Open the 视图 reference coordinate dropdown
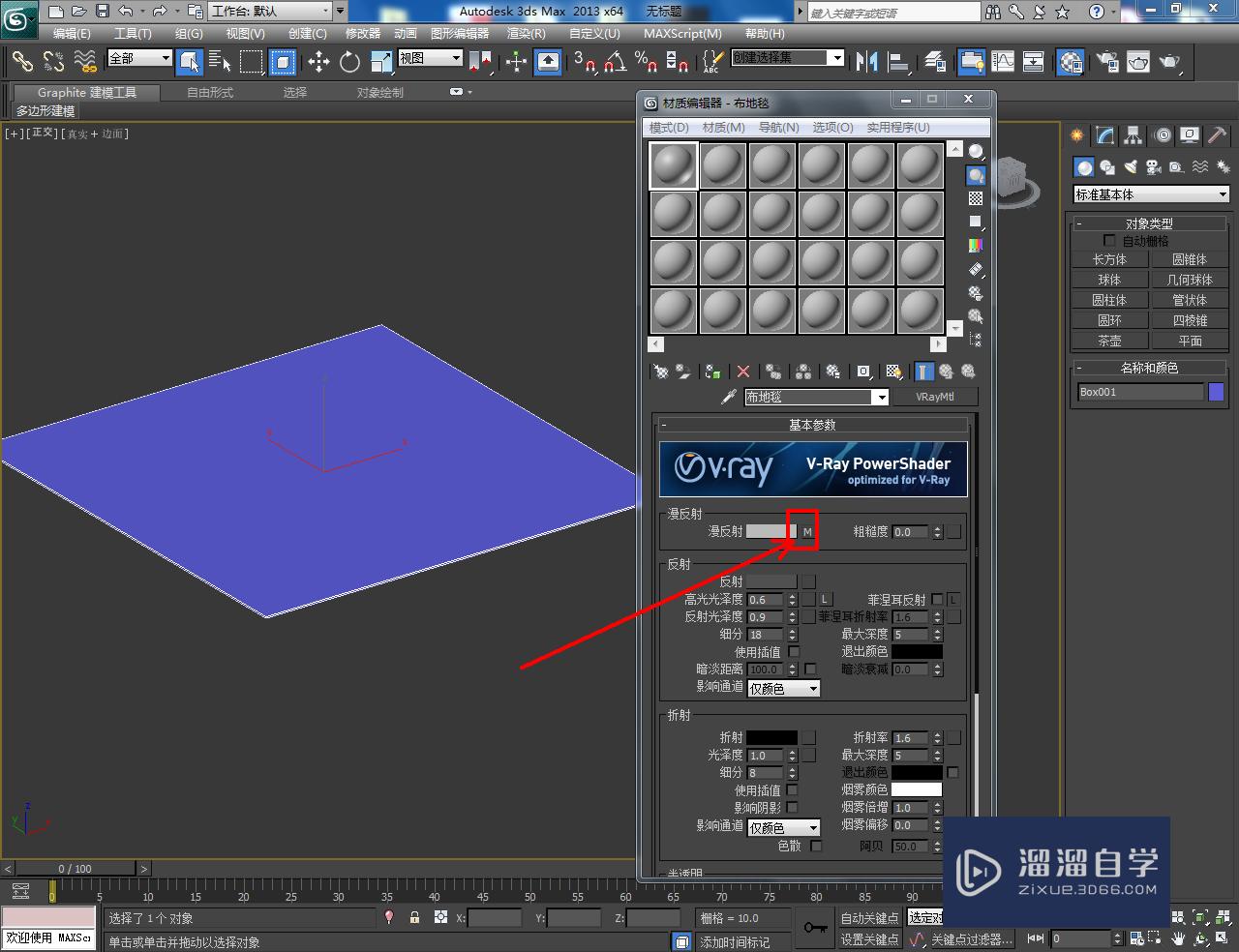The height and width of the screenshot is (952, 1239). 431,58
